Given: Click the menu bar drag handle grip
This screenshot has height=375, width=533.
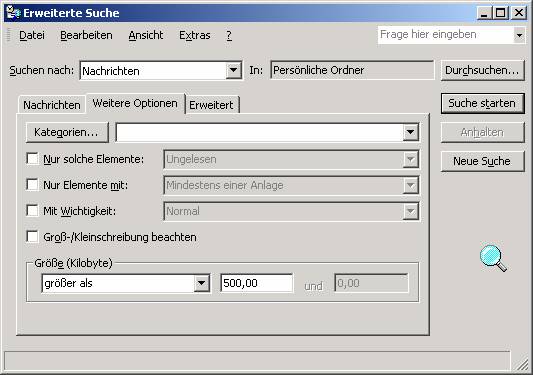Looking at the screenshot, I should 9,35.
